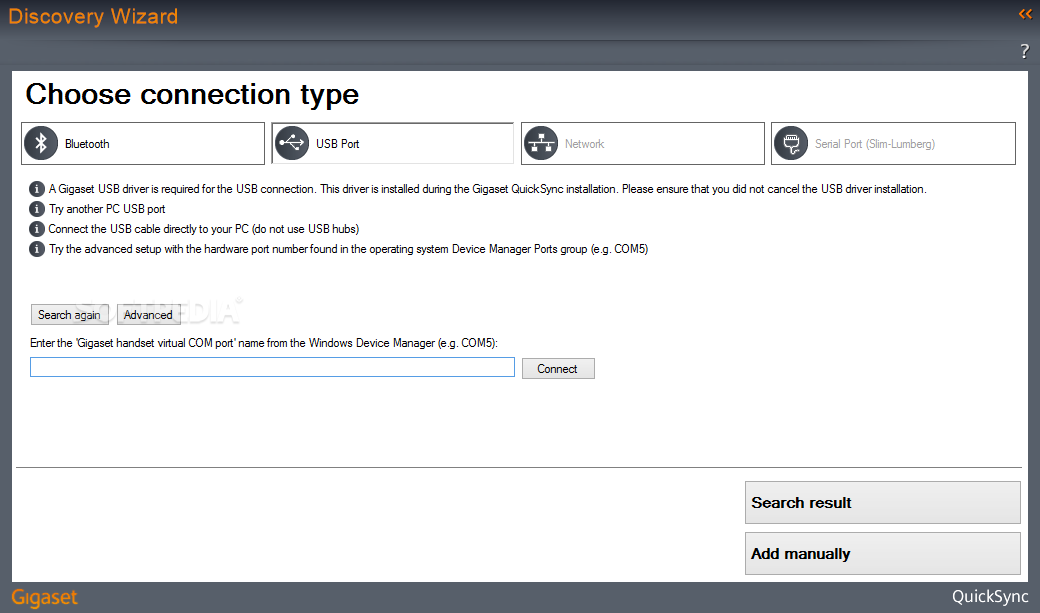The height and width of the screenshot is (613, 1040).
Task: Open the Search result panel
Action: pyautogui.click(x=883, y=503)
